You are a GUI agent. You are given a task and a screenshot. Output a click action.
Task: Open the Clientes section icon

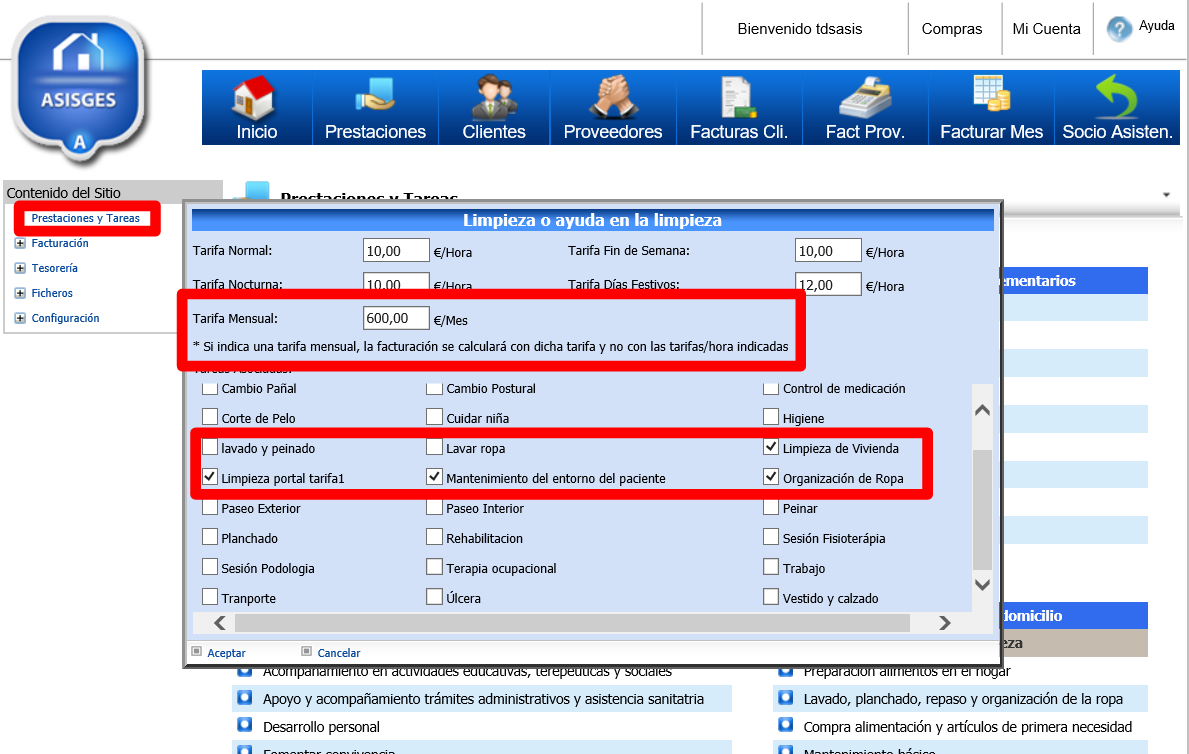click(494, 99)
